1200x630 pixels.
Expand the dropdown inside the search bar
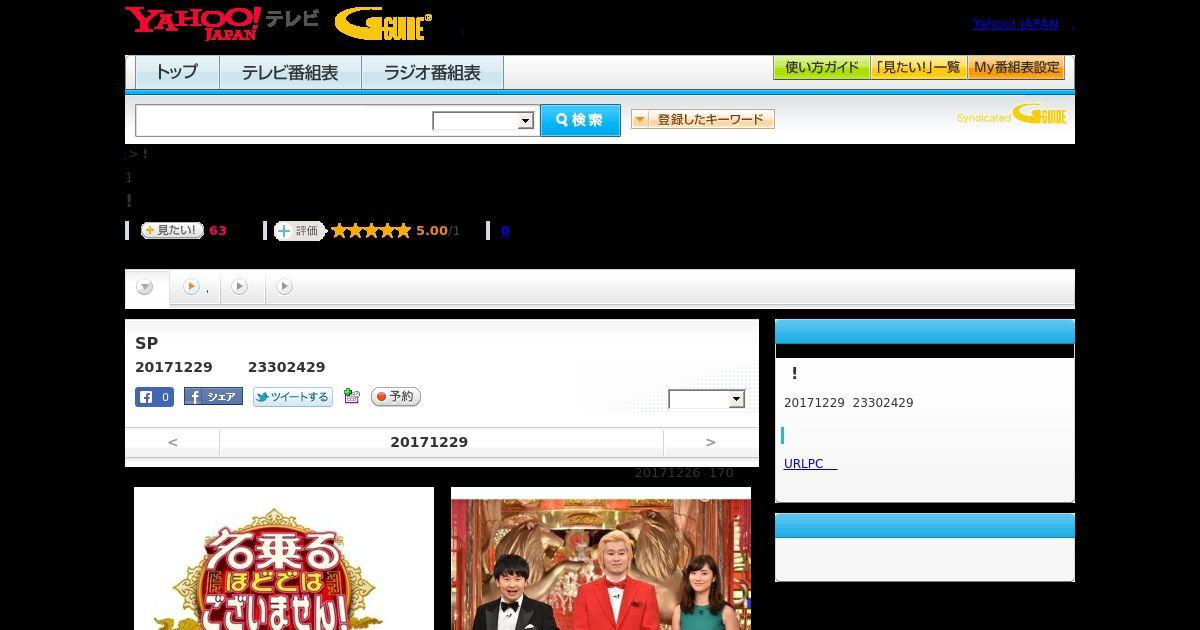[x=483, y=121]
